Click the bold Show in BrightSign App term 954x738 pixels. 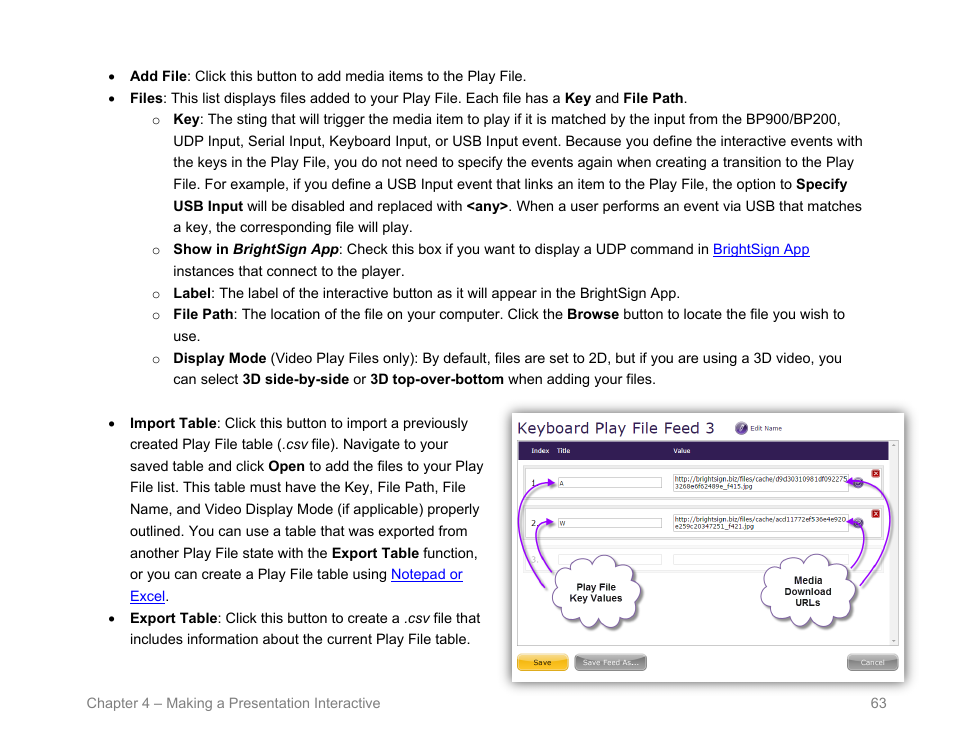click(x=256, y=249)
